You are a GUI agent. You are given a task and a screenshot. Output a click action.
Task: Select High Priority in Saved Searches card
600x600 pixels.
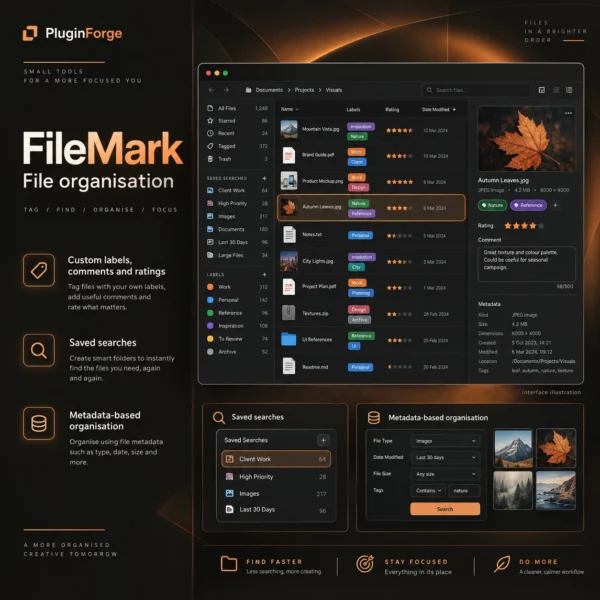[x=276, y=477]
